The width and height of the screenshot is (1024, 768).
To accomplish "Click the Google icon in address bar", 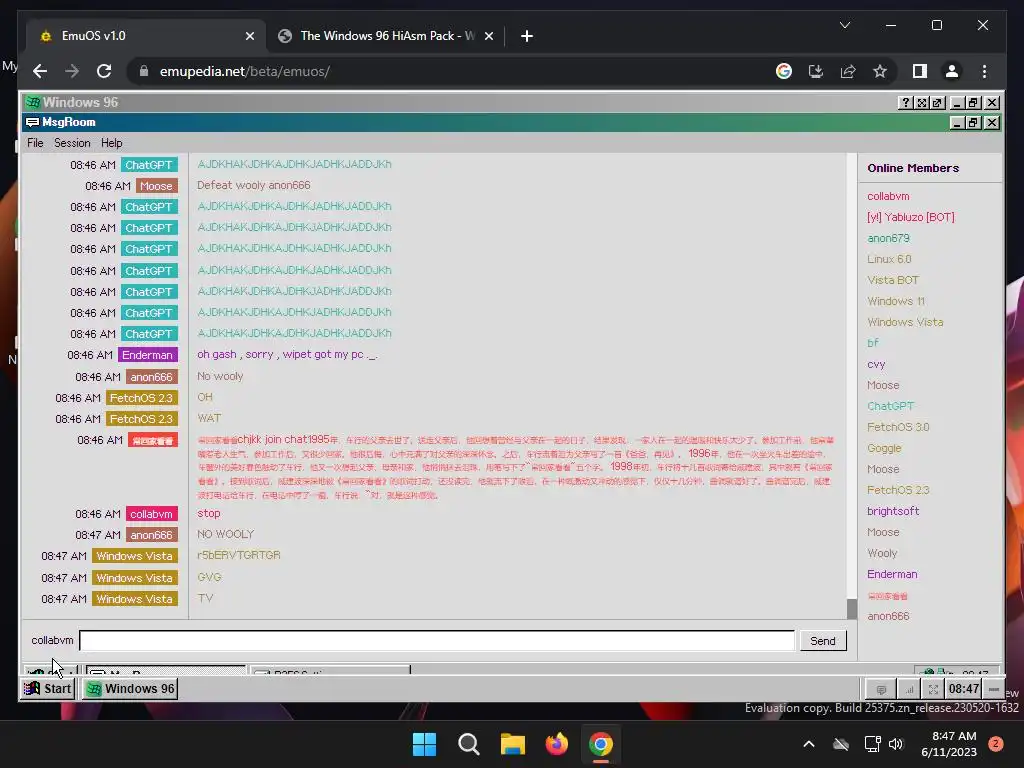I will coord(784,71).
